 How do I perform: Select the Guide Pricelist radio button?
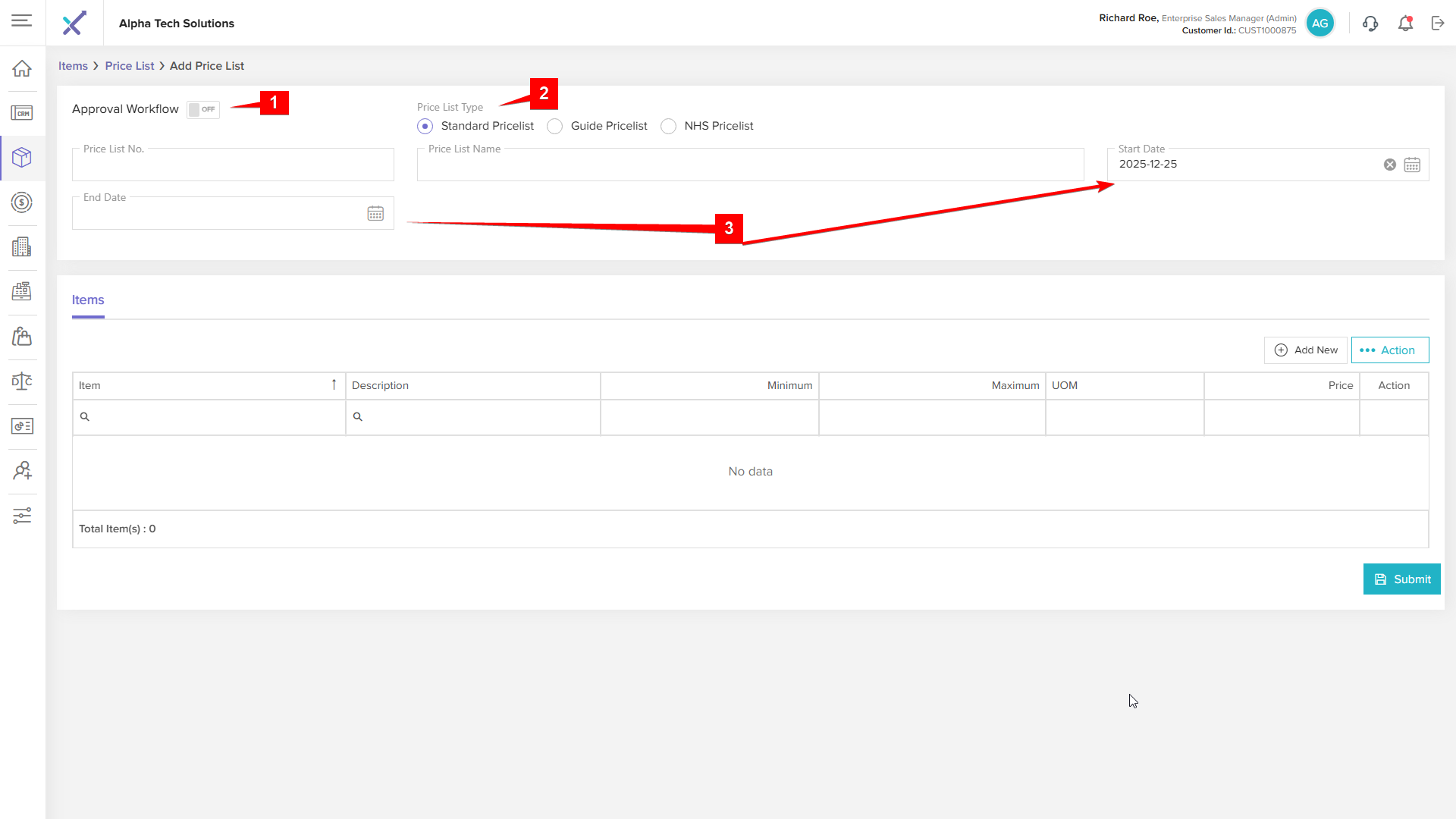[555, 127]
